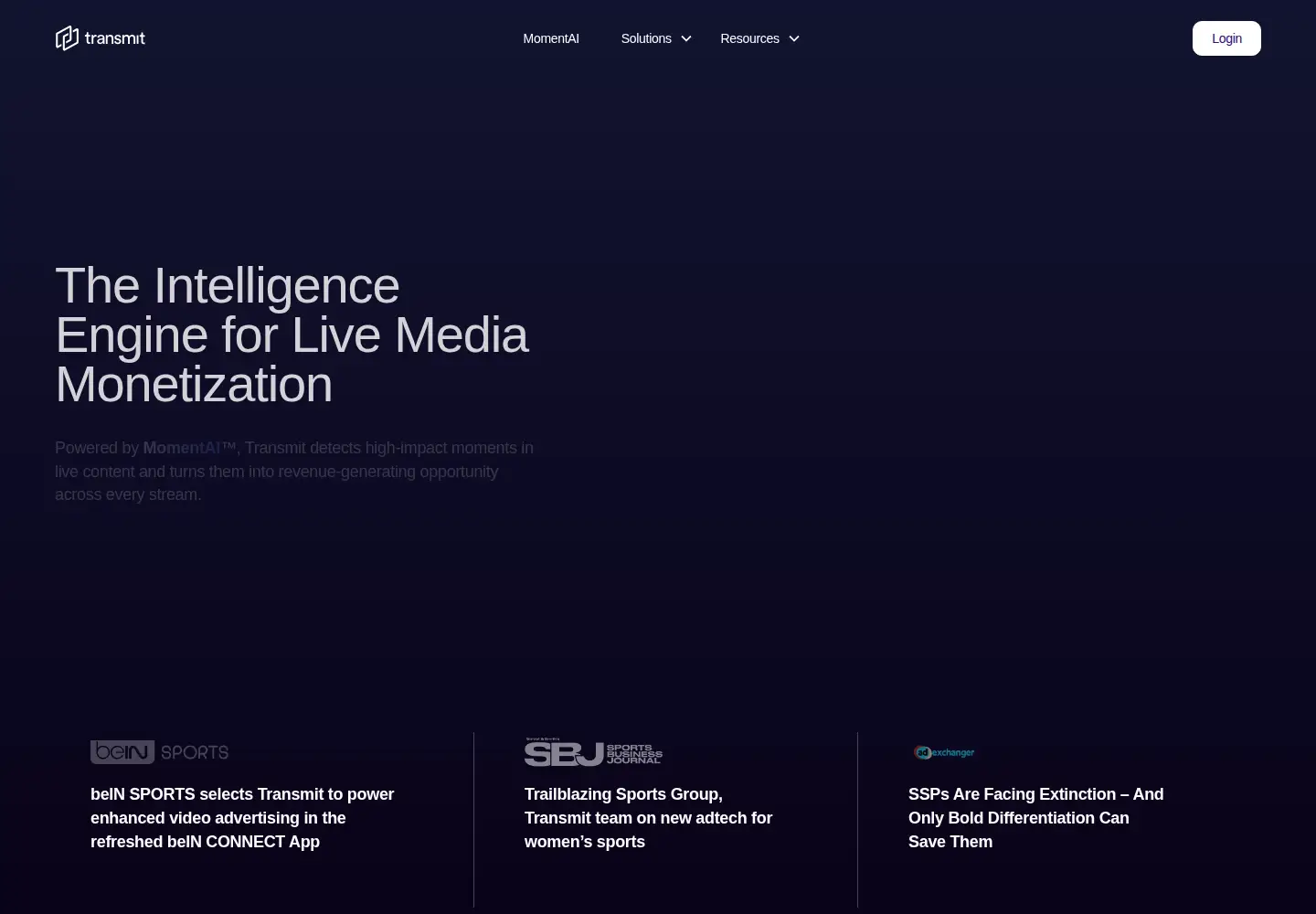1316x914 pixels.
Task: Click the Transmit logo in the header
Action: [x=101, y=38]
